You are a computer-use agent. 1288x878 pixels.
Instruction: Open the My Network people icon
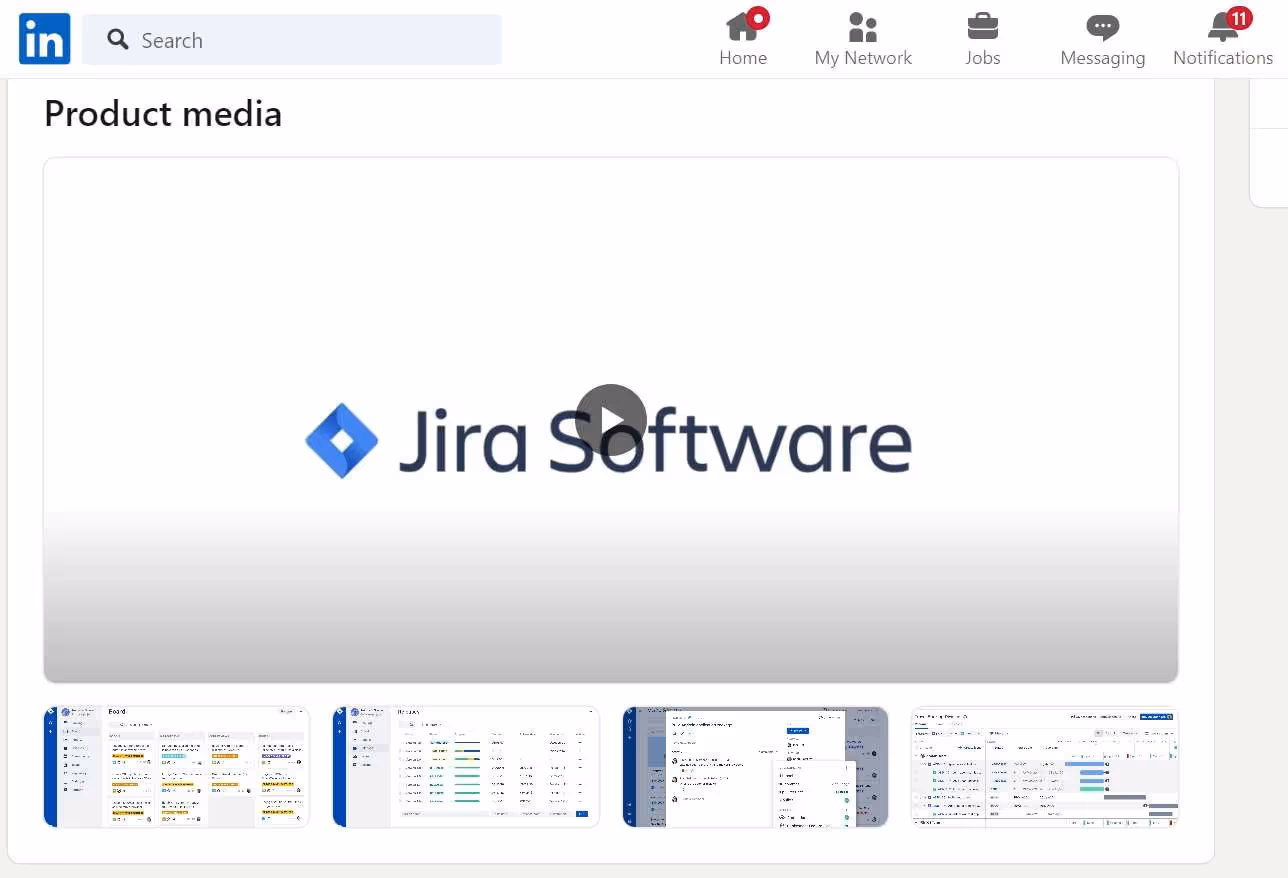863,27
